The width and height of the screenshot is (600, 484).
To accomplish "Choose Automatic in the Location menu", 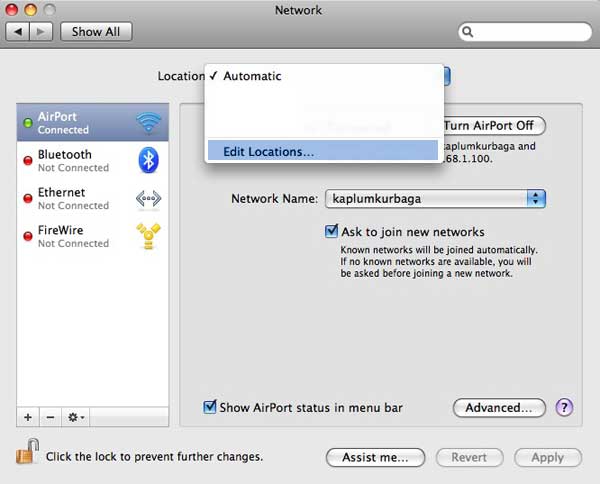I will [x=323, y=76].
